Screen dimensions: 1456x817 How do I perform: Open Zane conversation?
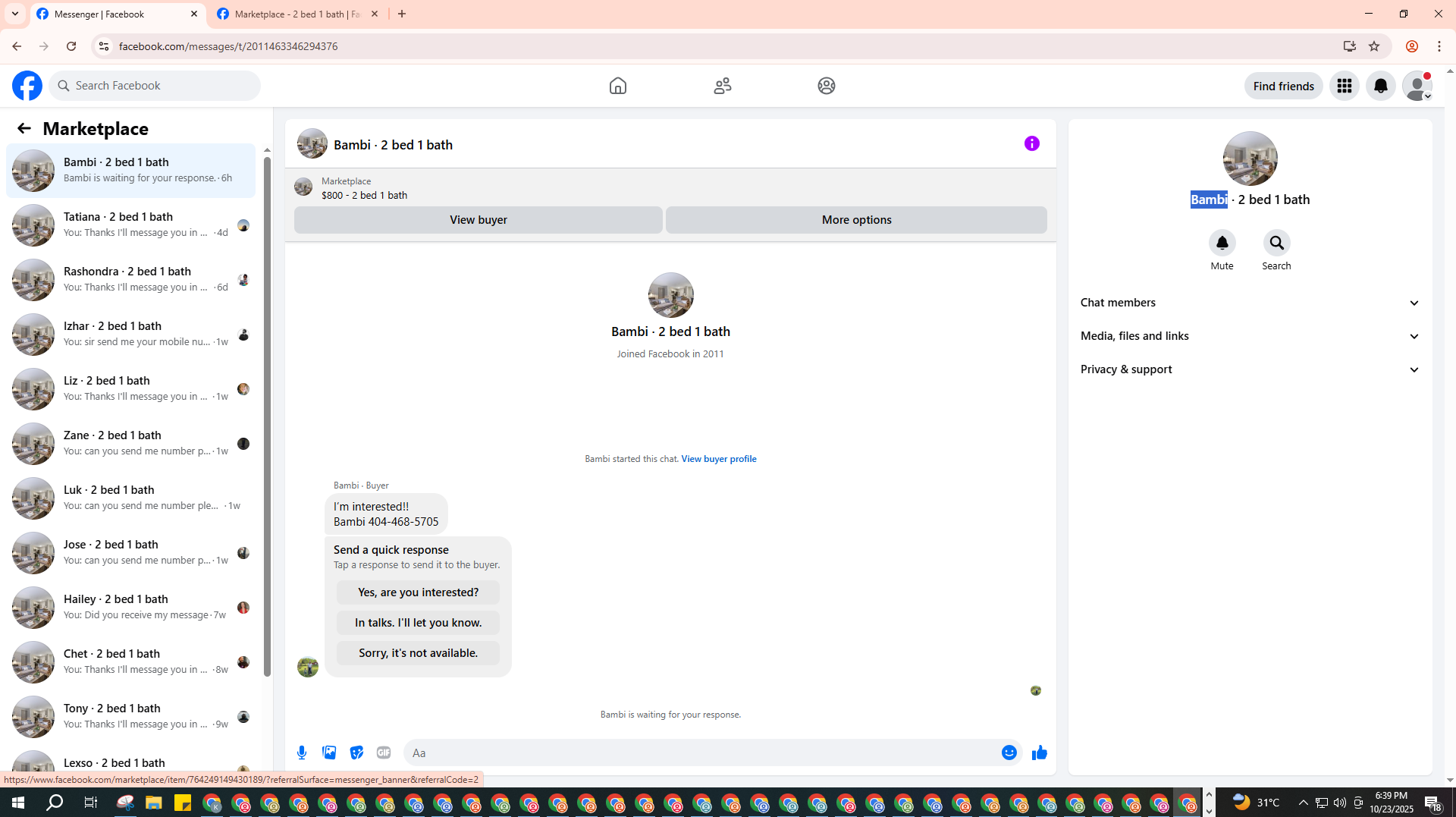pyautogui.click(x=131, y=443)
